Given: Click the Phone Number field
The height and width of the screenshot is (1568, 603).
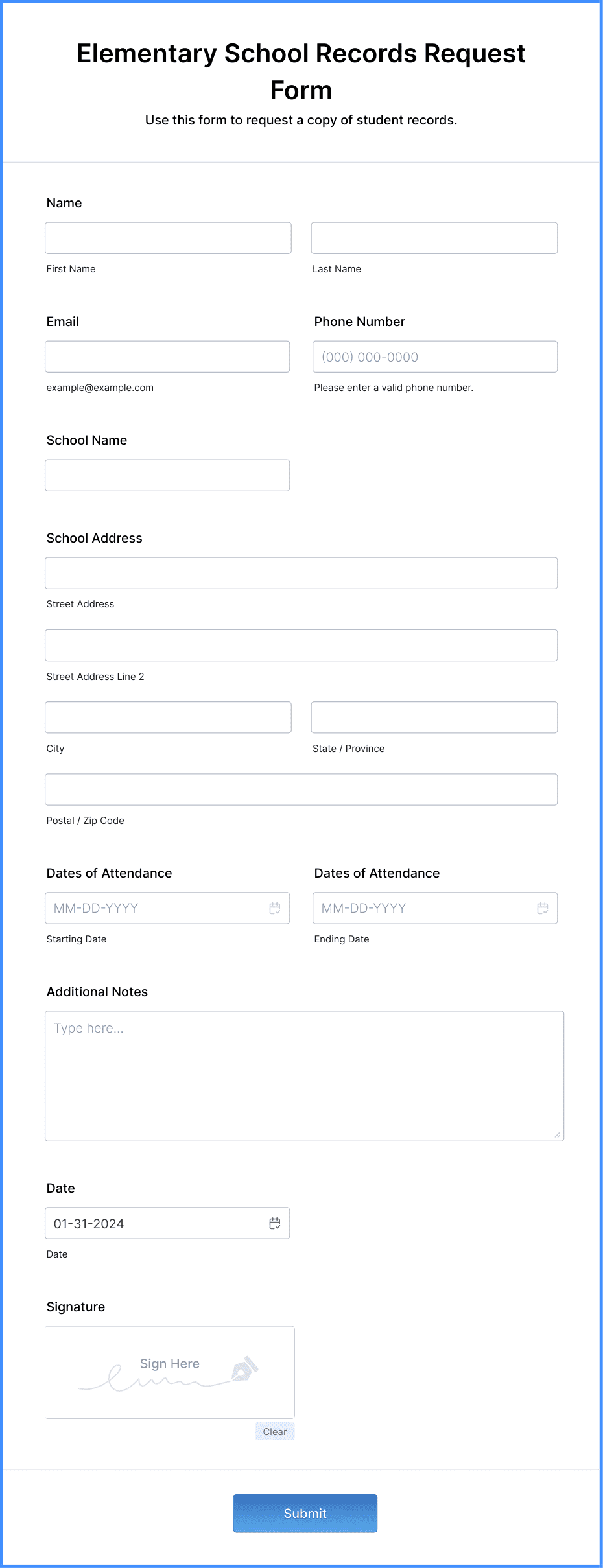Looking at the screenshot, I should (434, 356).
